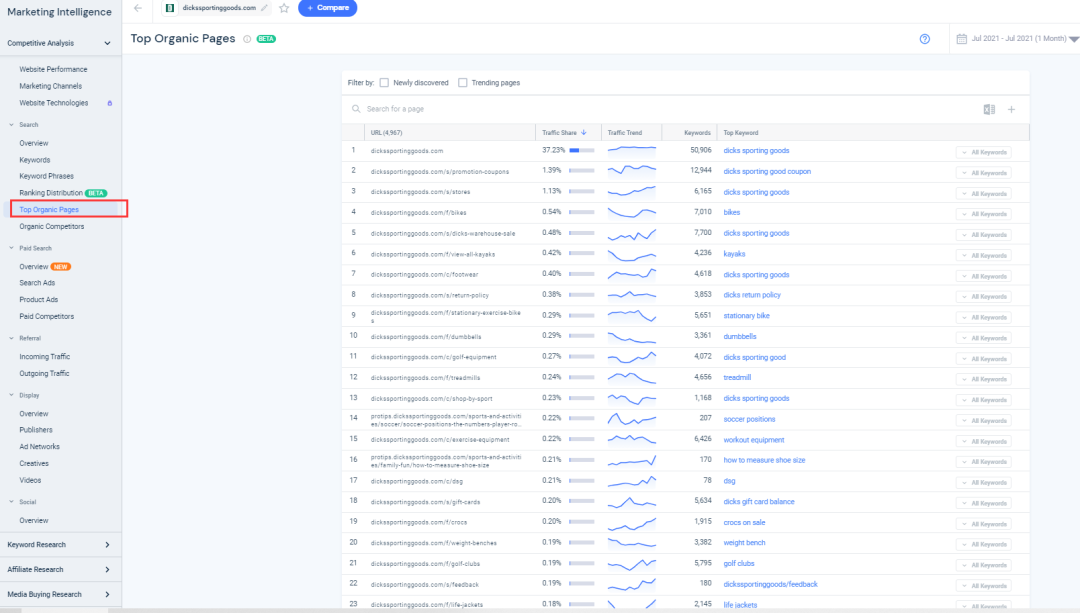
Task: Click URL dickssportinggoods.com/f/treadmills
Action: tap(425, 378)
